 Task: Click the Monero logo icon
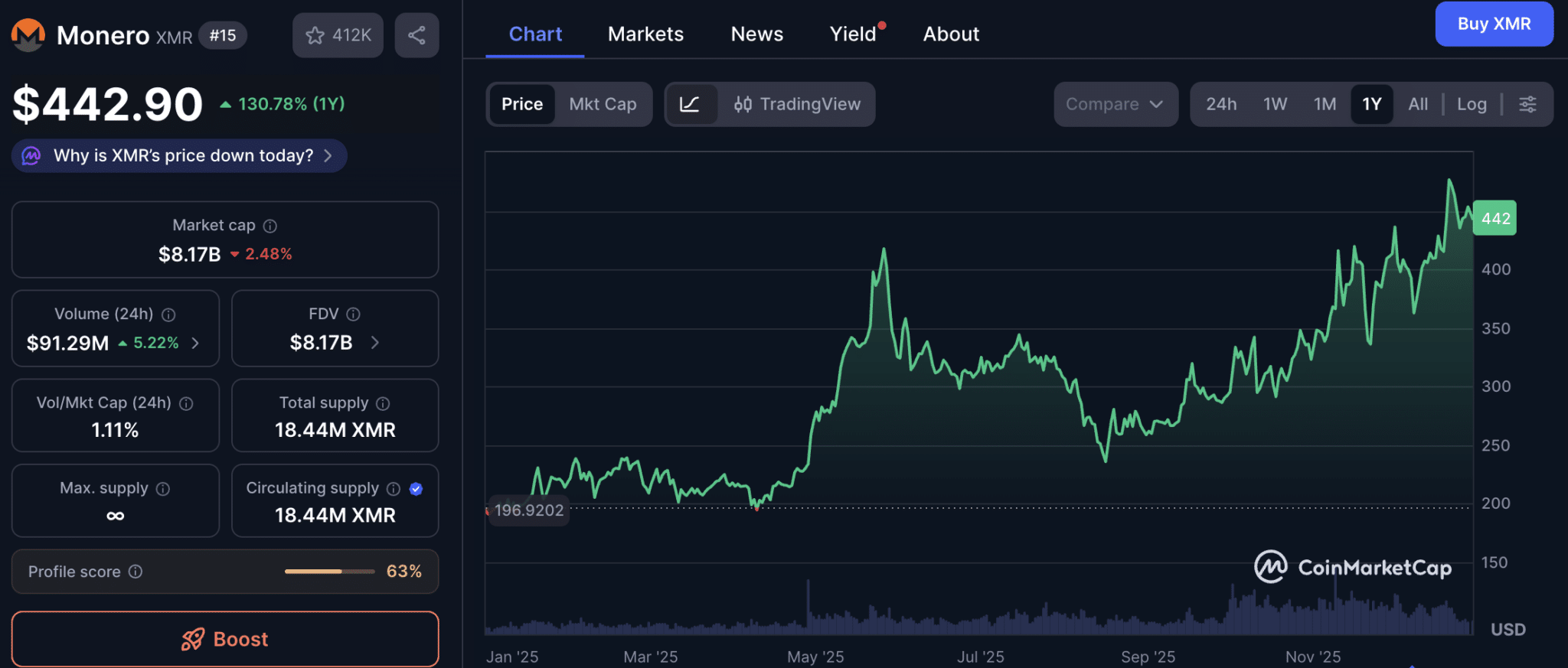pos(28,35)
